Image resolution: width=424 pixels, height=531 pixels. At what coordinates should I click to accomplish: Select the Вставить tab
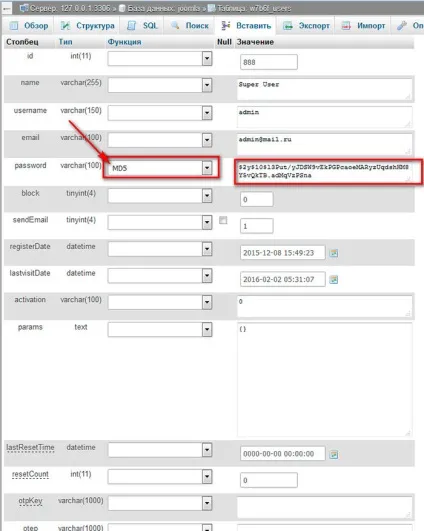click(x=246, y=26)
